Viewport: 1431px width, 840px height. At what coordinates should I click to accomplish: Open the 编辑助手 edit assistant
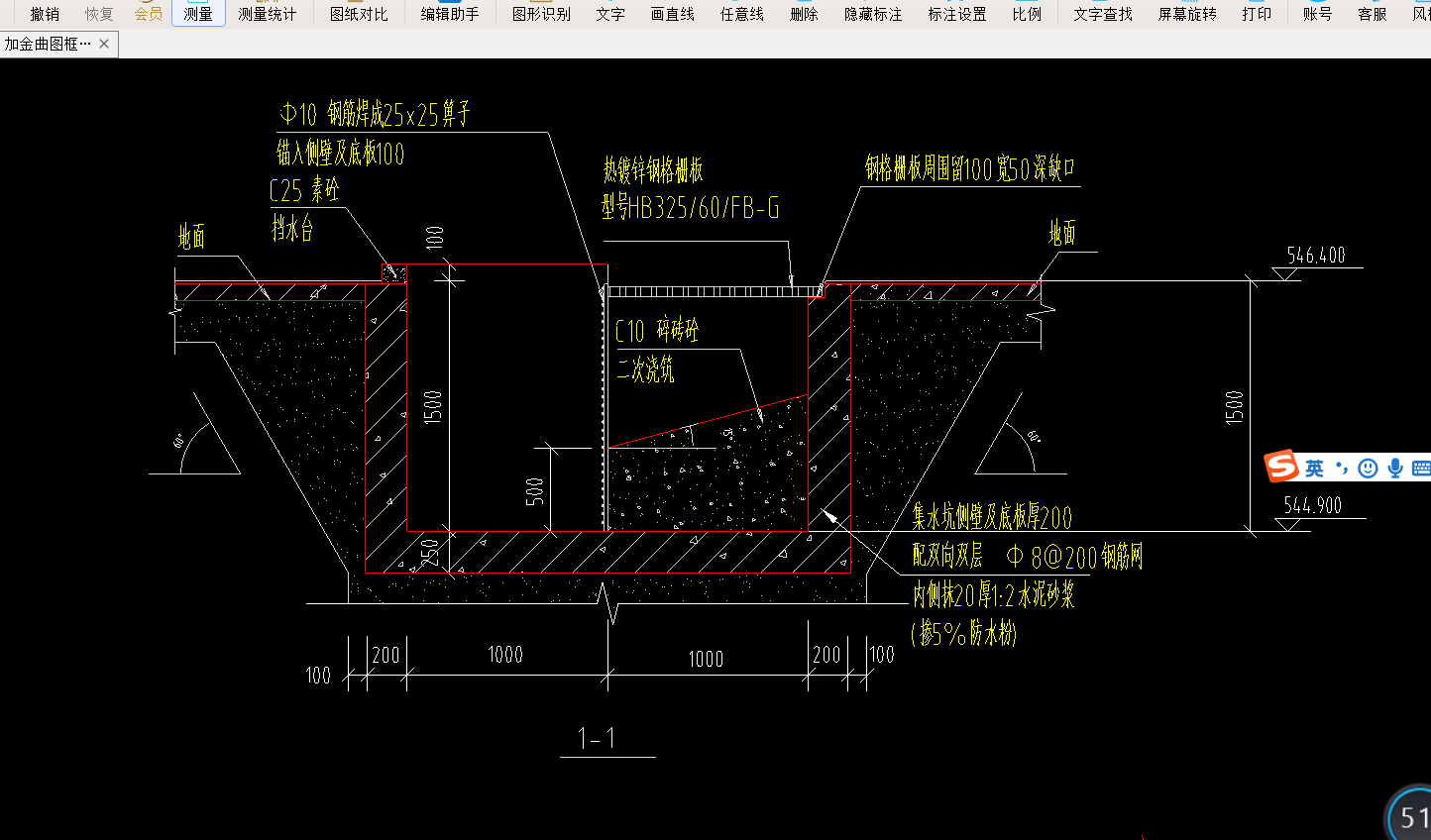(x=450, y=14)
